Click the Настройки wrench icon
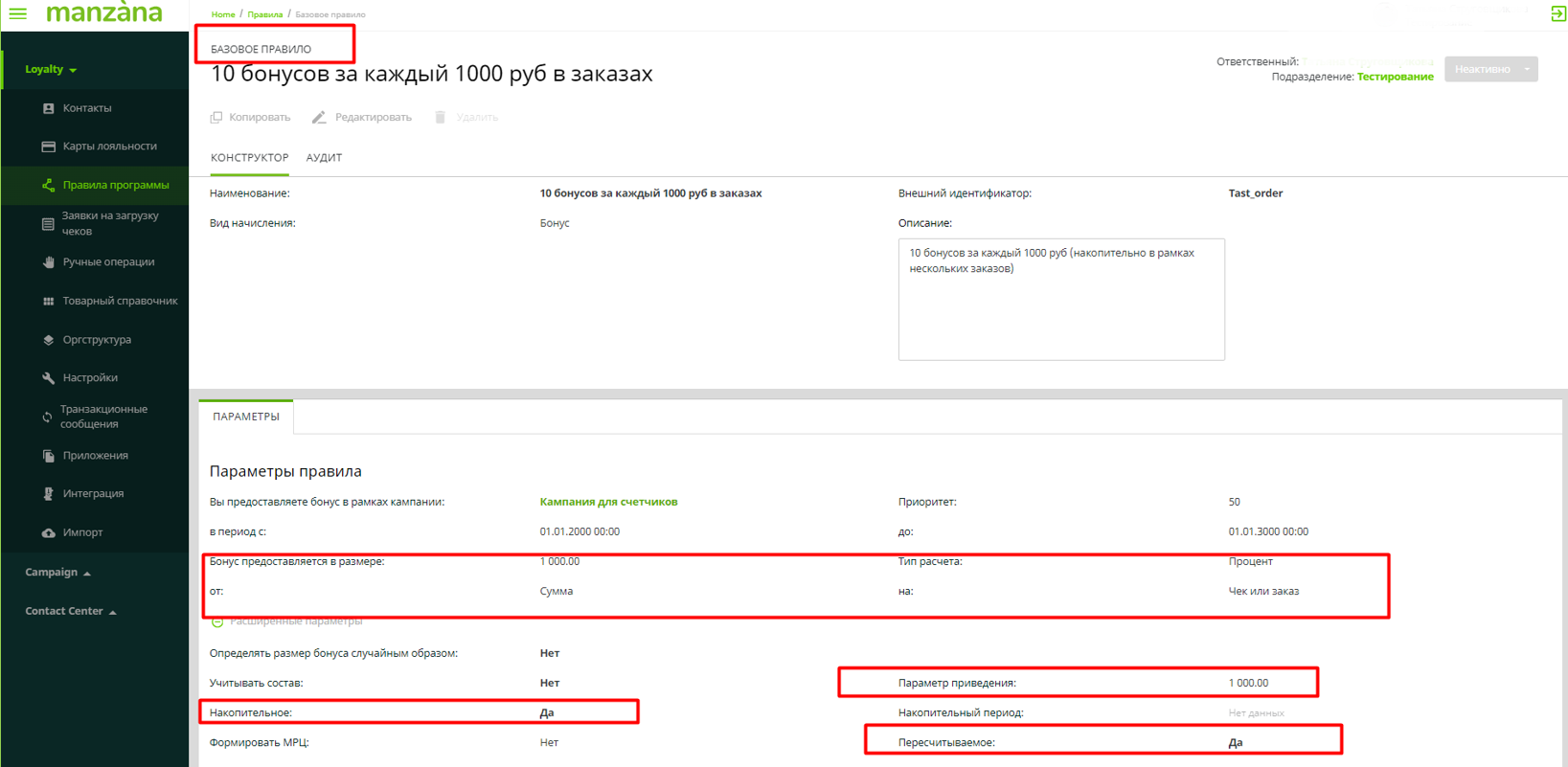 48,378
